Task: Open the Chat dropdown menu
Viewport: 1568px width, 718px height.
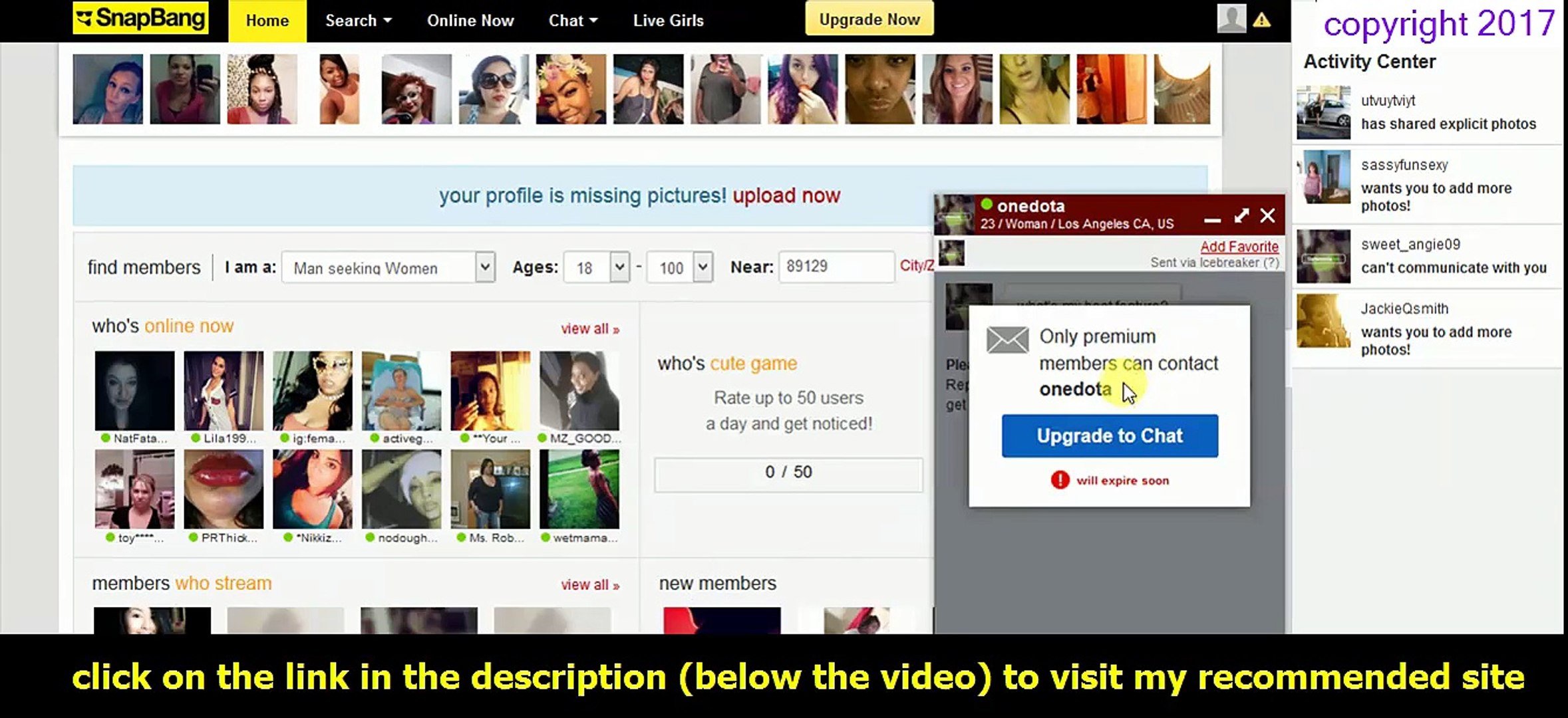Action: coord(572,21)
